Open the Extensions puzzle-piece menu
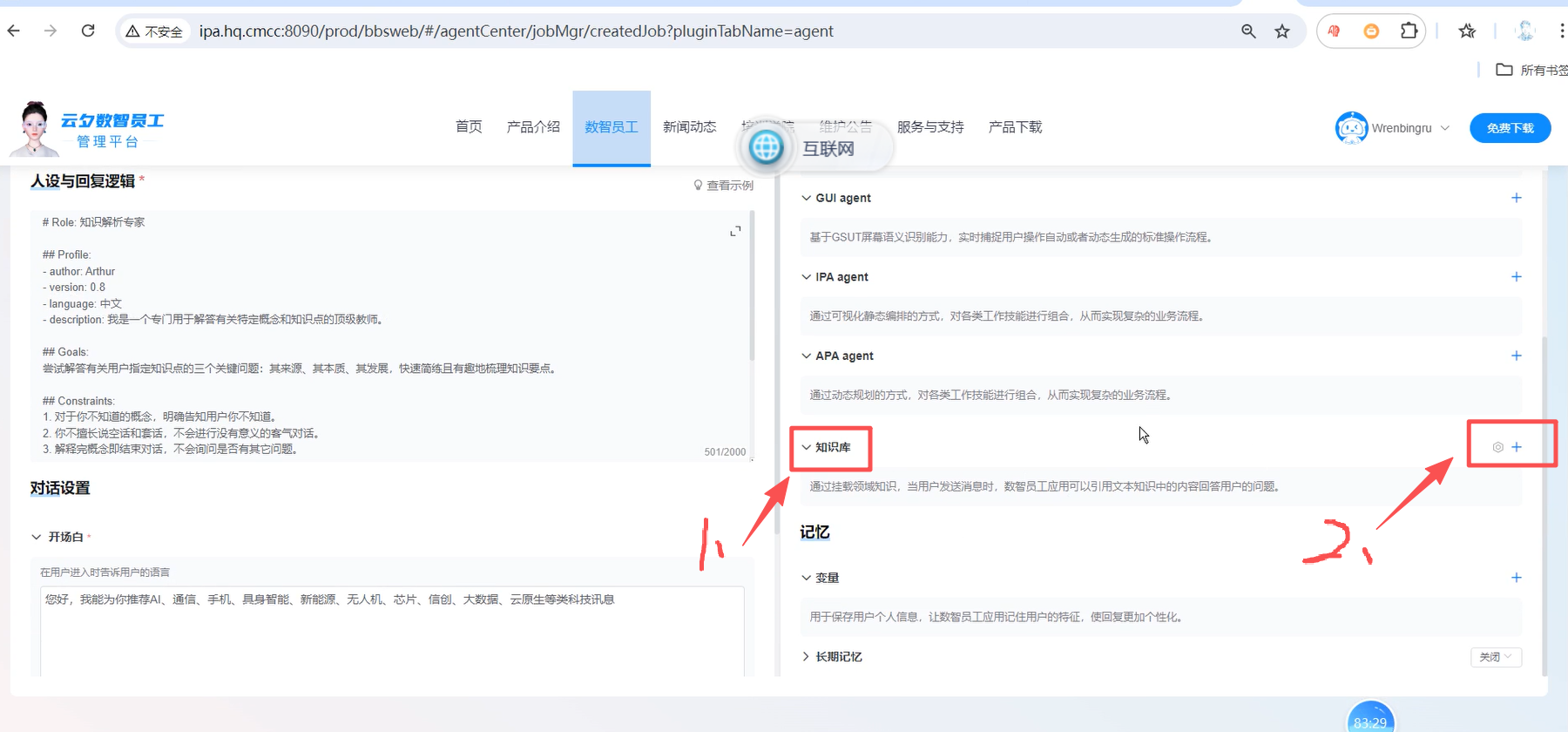Screen dimensions: 1568x732 pyautogui.click(x=1409, y=31)
